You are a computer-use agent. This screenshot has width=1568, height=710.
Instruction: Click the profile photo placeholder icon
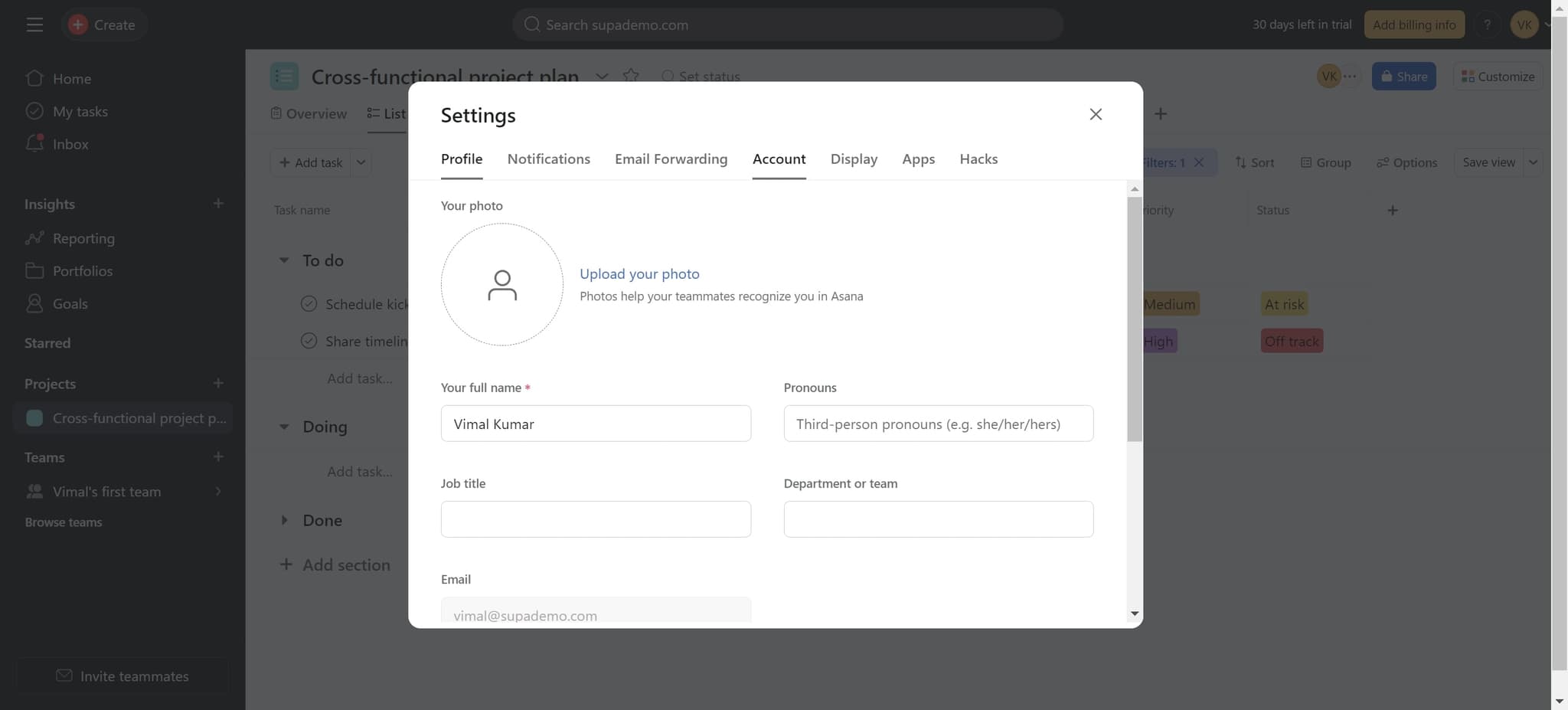tap(501, 285)
